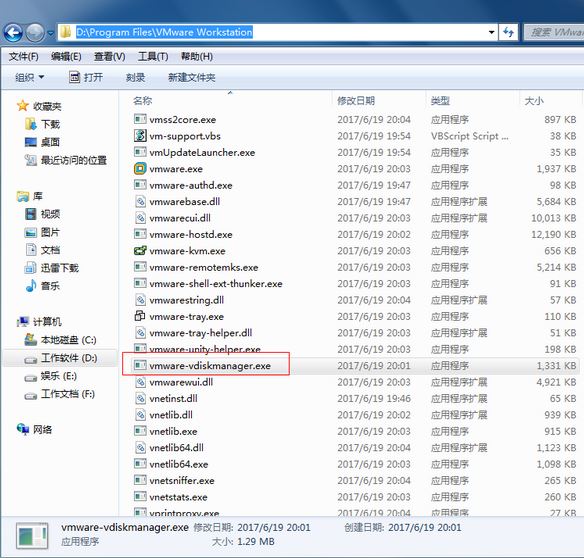Select the vmUpdateLauncher.exe file icon
This screenshot has height=558, width=584.
pos(140,152)
